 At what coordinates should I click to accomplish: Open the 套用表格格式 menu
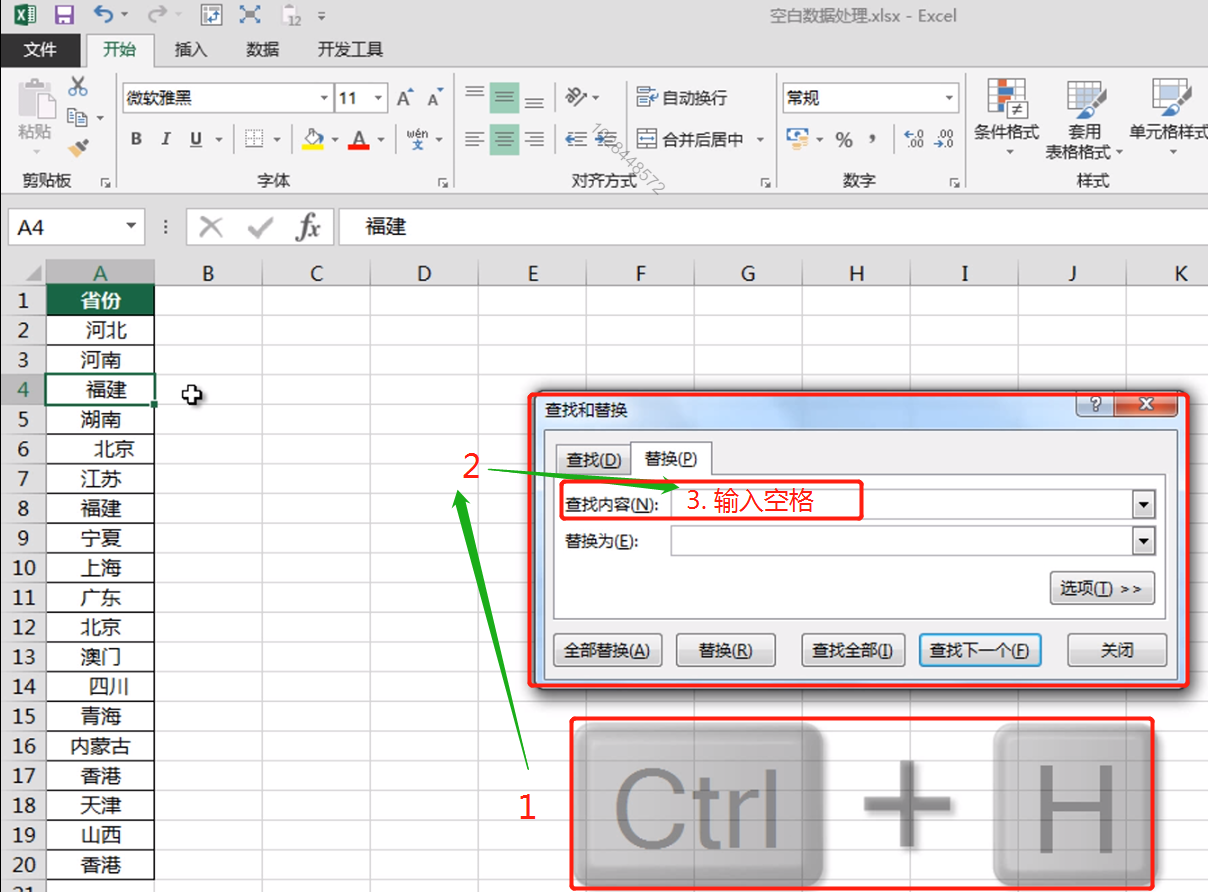point(1084,117)
